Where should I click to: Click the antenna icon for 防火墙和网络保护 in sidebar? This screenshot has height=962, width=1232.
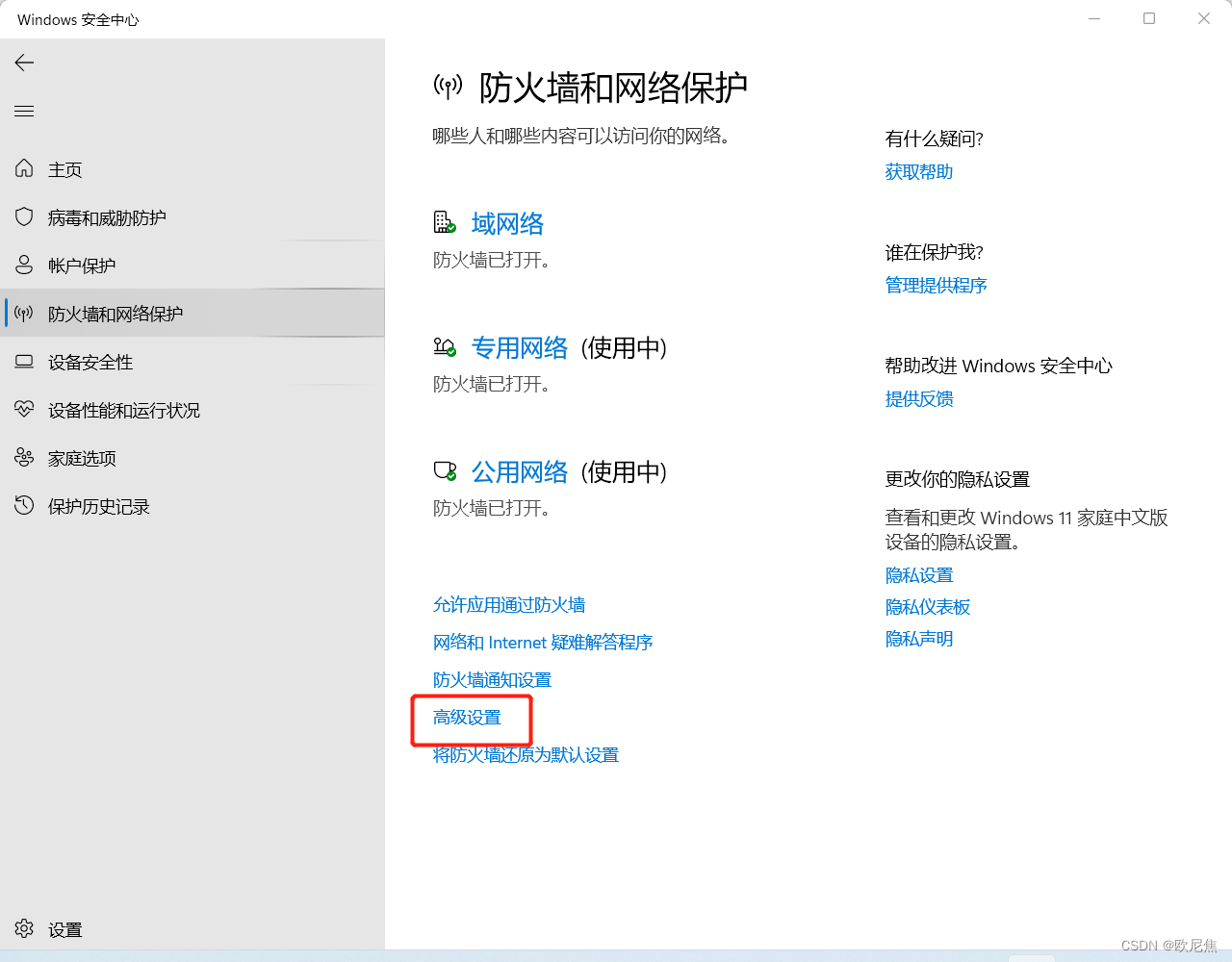24,313
